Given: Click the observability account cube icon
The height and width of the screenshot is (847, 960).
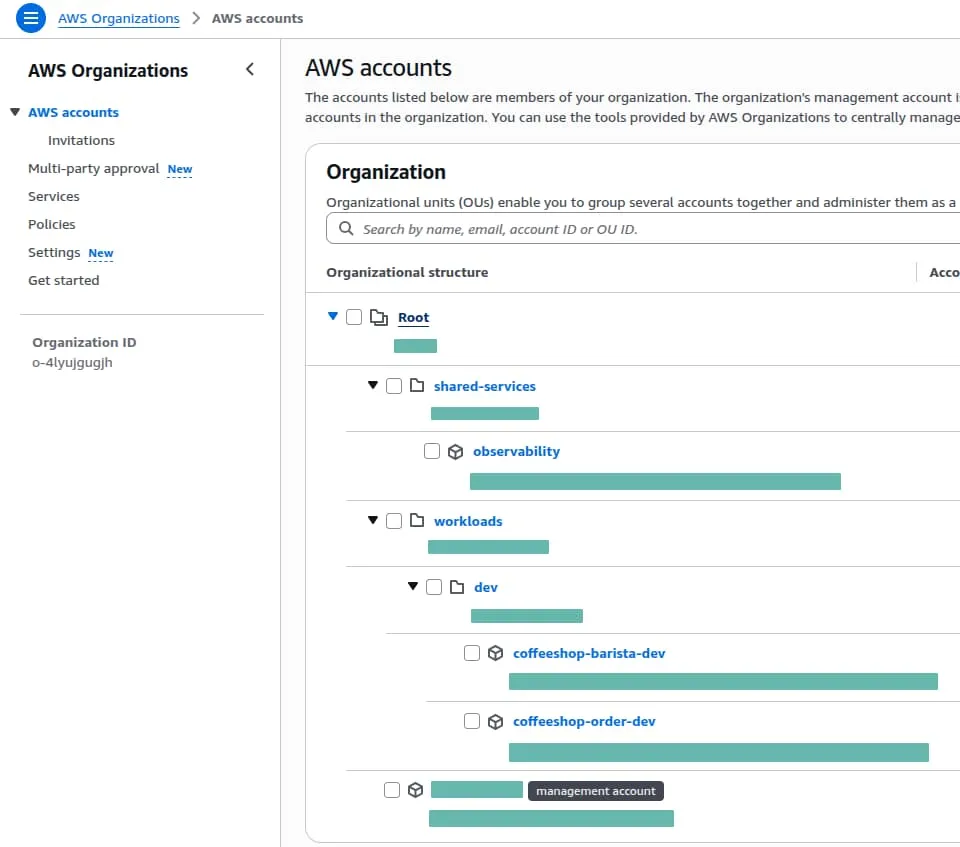Looking at the screenshot, I should coord(456,451).
